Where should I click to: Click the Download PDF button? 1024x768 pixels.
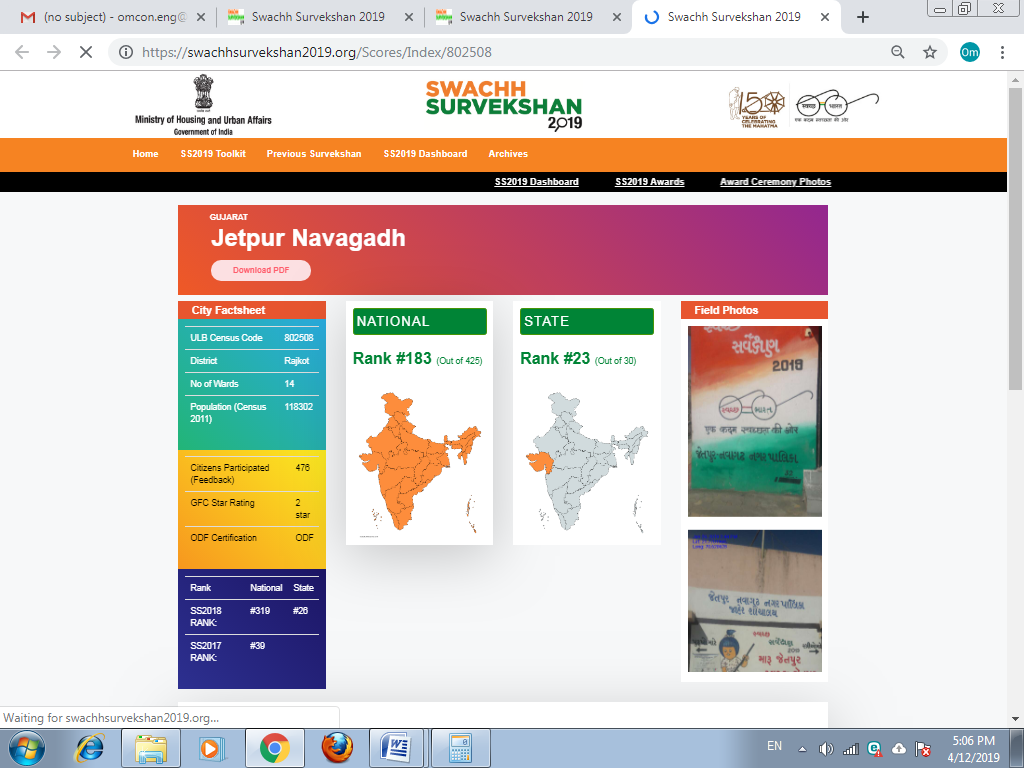pyautogui.click(x=260, y=270)
